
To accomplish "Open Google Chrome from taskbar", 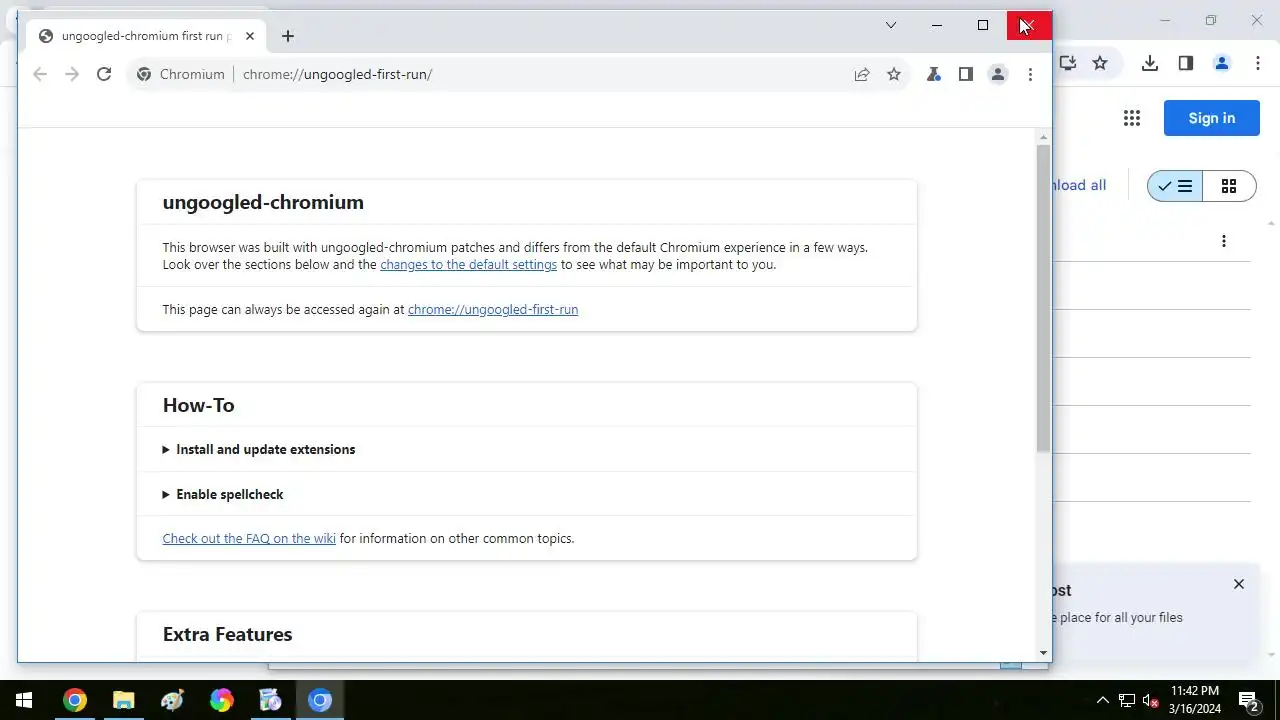I will tap(75, 700).
